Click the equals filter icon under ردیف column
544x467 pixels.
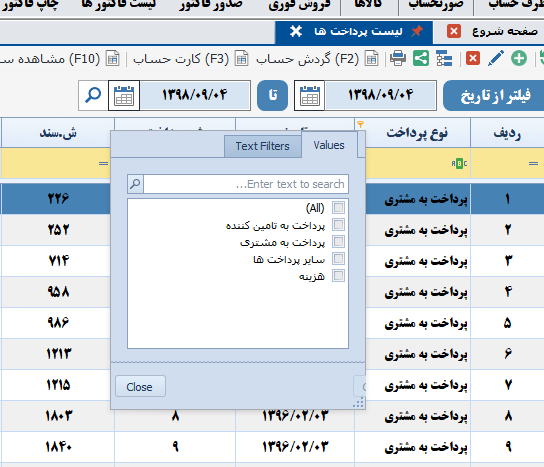pos(533,163)
